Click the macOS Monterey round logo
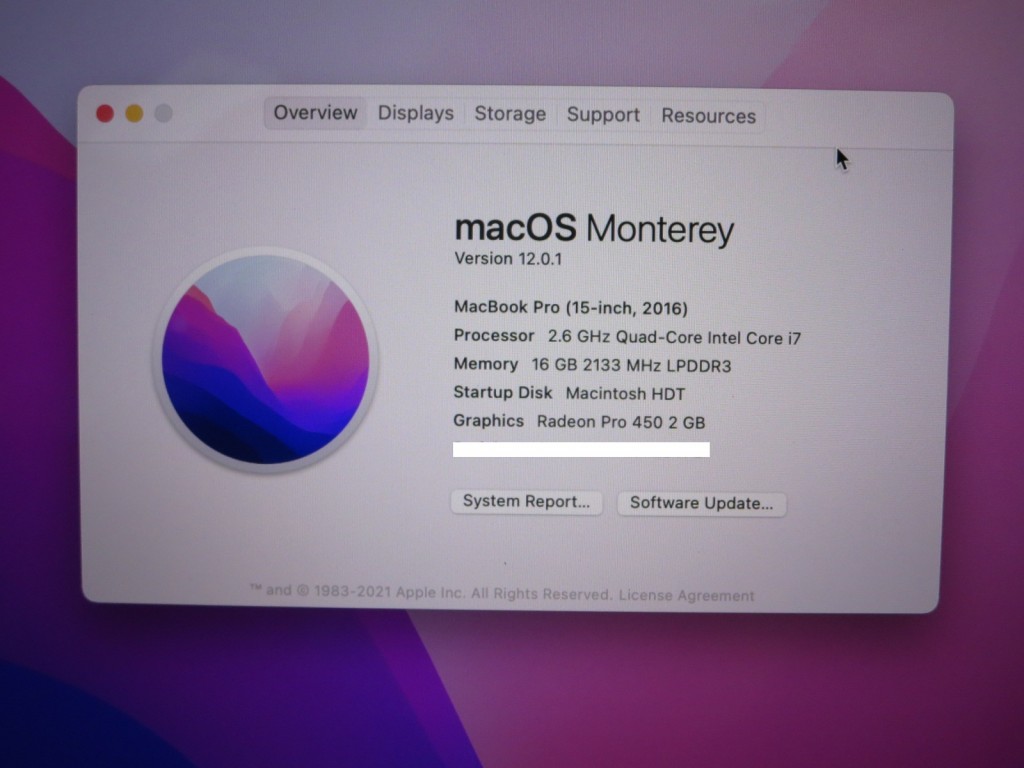 [265, 359]
